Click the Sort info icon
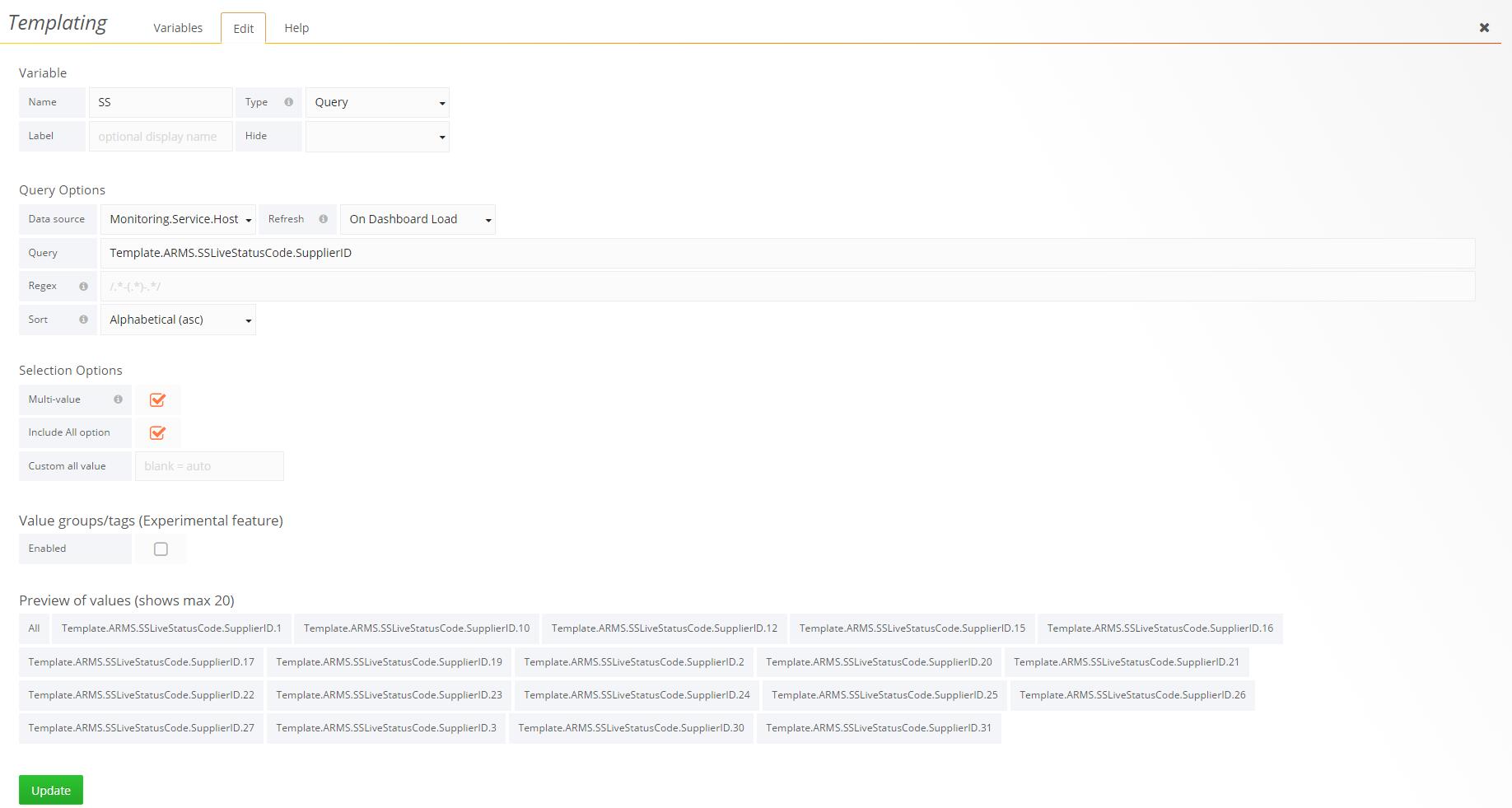 83,320
